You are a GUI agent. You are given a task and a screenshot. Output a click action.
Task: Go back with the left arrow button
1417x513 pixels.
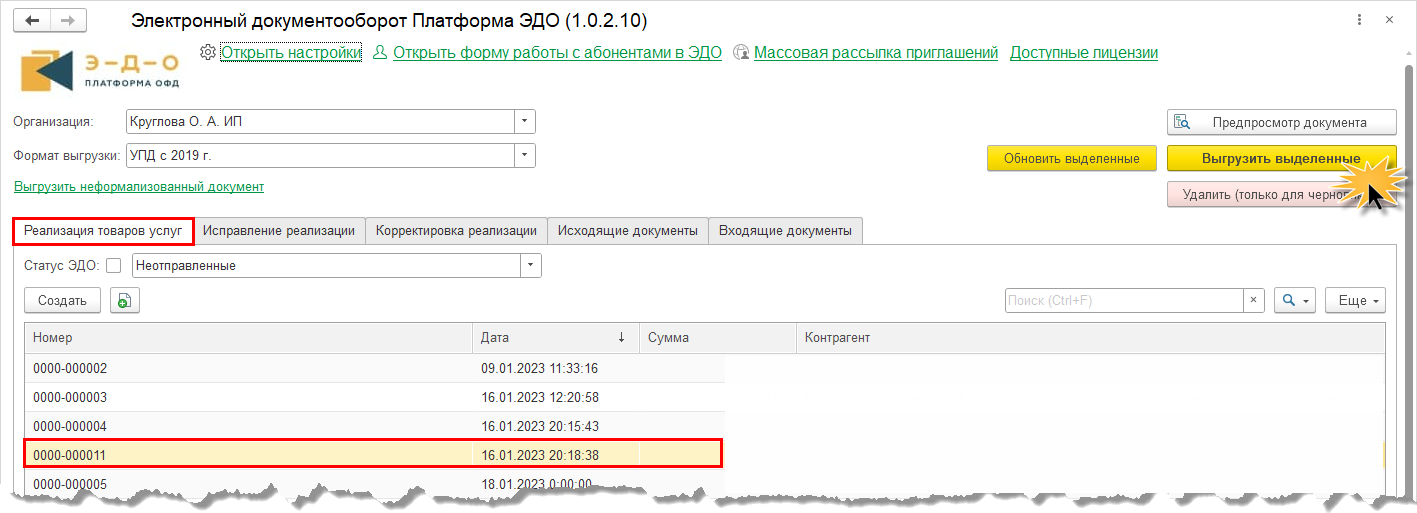click(x=33, y=21)
